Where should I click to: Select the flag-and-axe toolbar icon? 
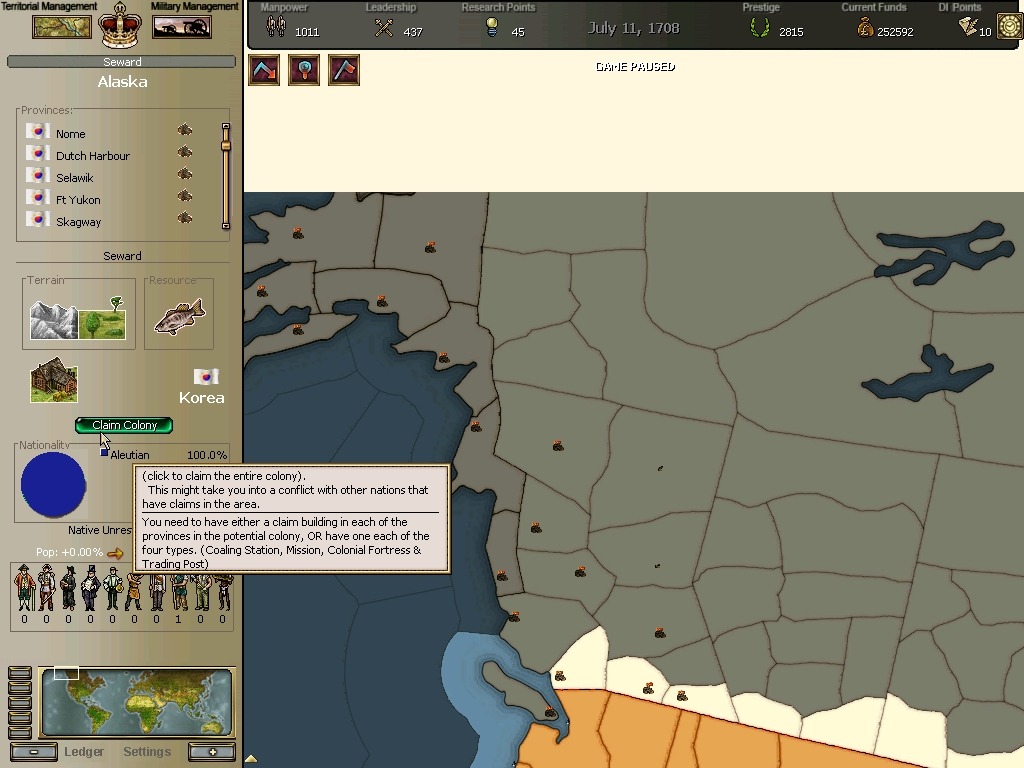(344, 69)
